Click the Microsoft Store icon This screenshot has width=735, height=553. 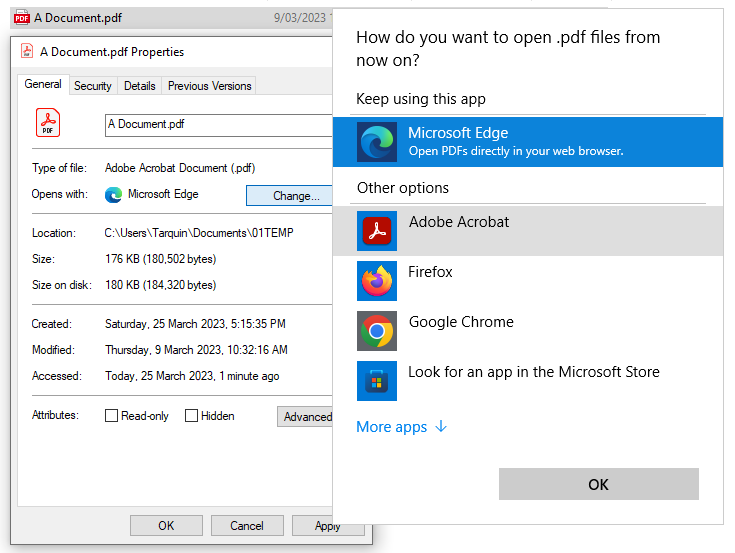[376, 381]
